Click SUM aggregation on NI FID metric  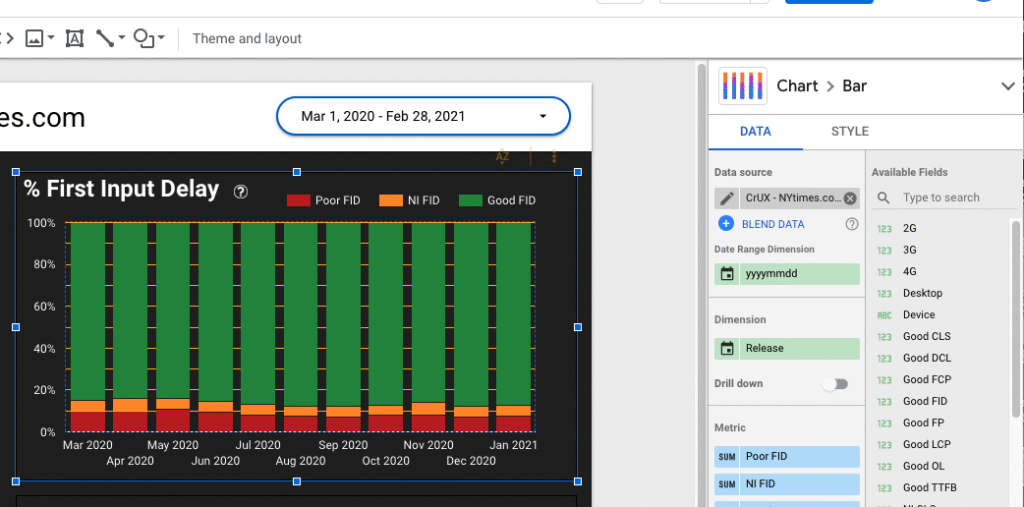click(727, 484)
